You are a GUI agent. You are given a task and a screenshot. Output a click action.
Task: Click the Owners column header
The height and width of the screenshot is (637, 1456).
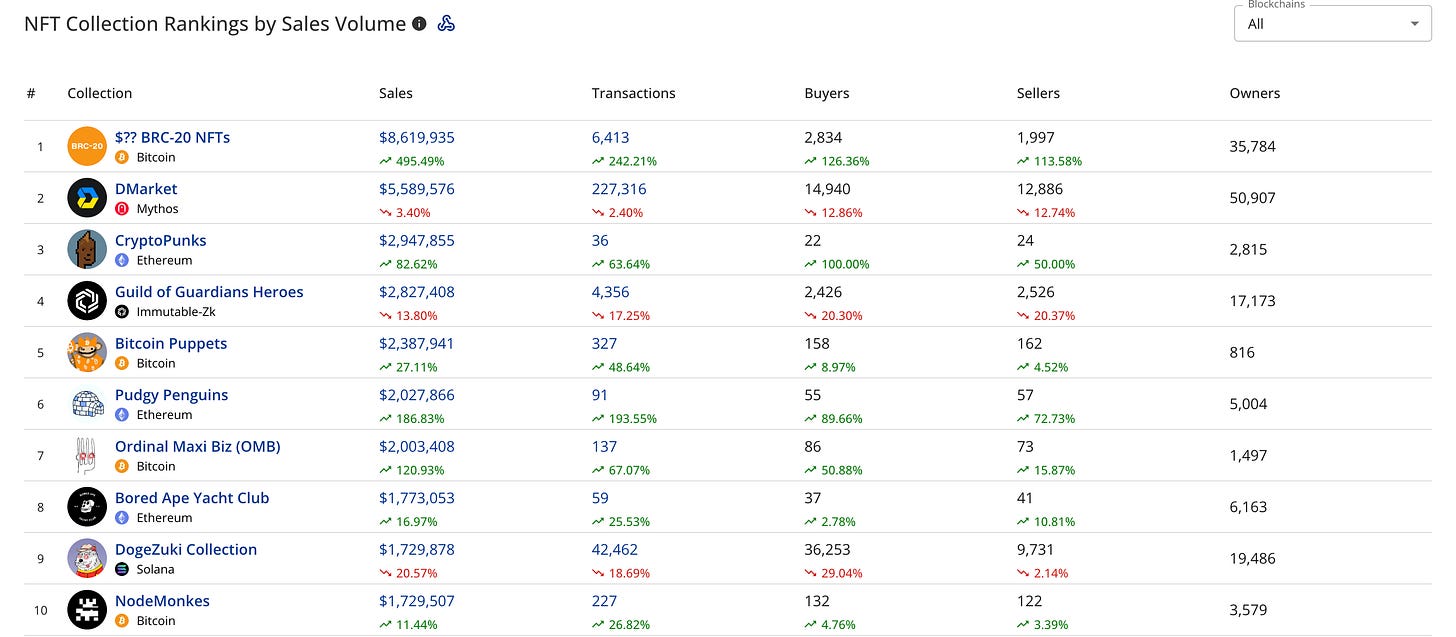(1255, 93)
